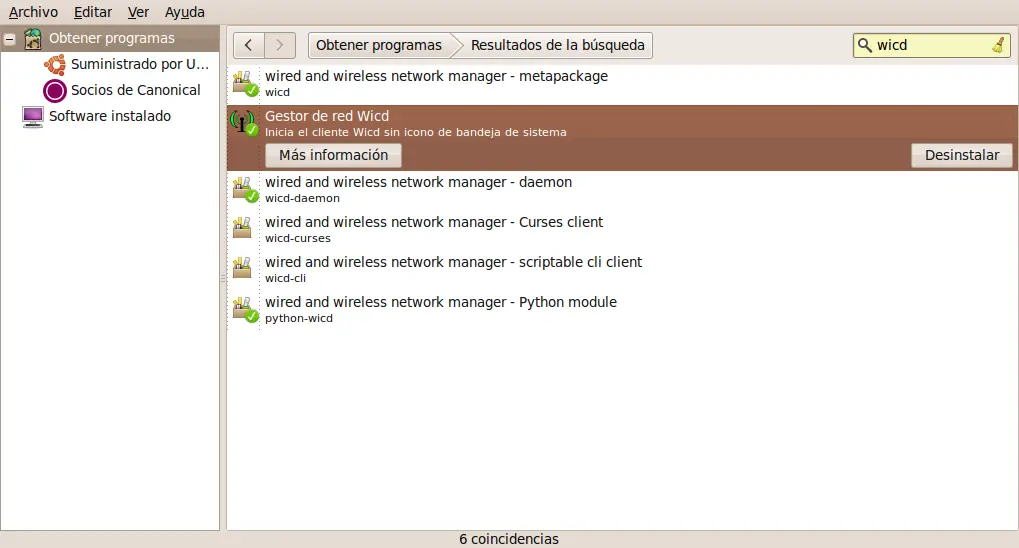Clear the search with the broom icon
The height and width of the screenshot is (548, 1019).
(x=998, y=45)
